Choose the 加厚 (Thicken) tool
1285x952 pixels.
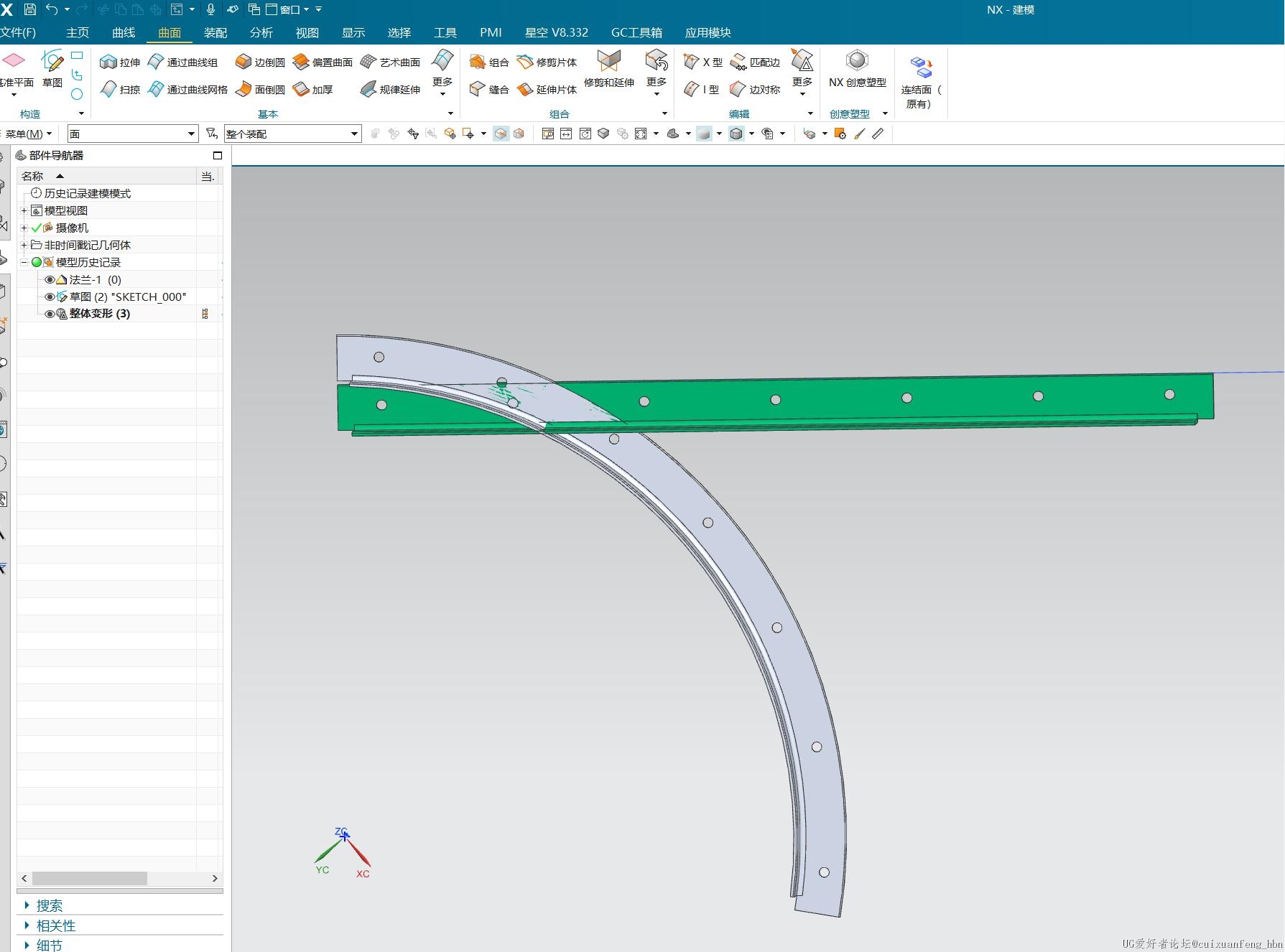[313, 90]
